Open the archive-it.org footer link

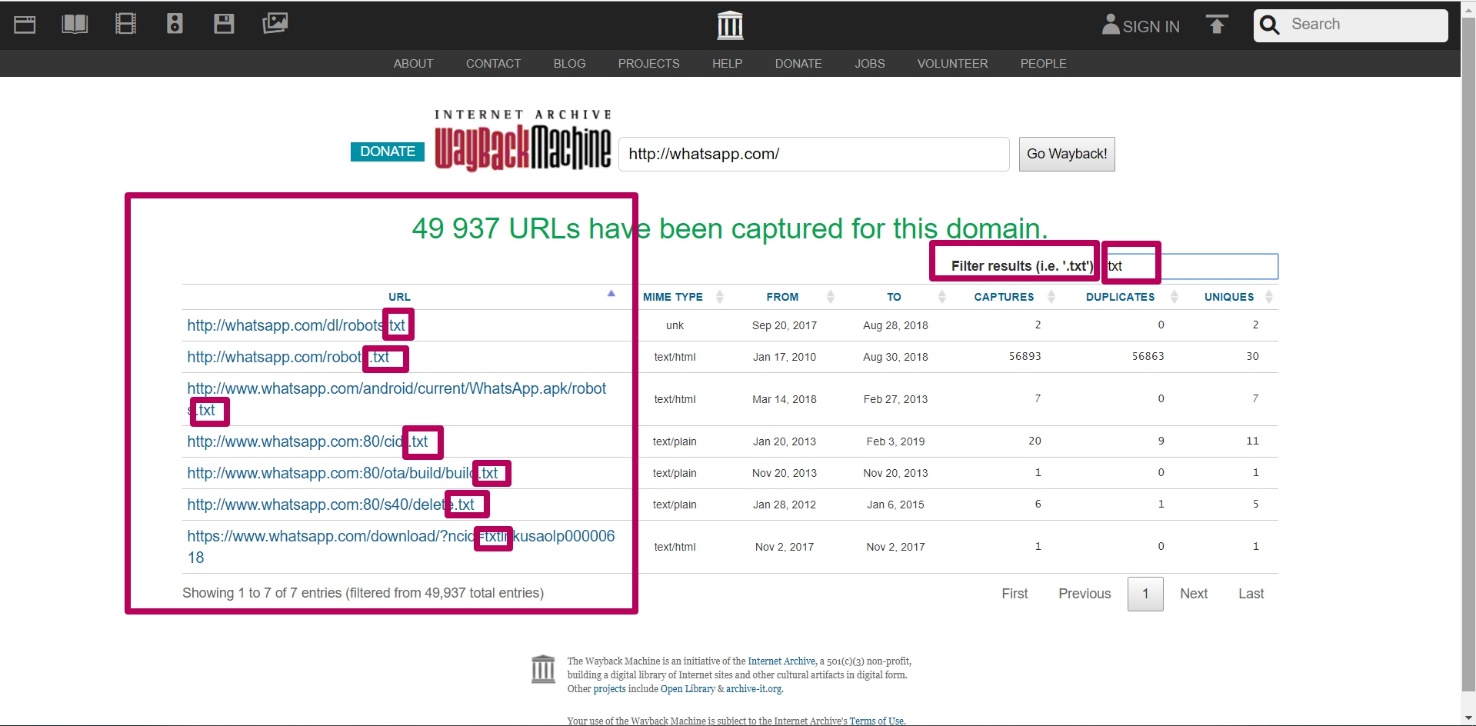coord(754,689)
